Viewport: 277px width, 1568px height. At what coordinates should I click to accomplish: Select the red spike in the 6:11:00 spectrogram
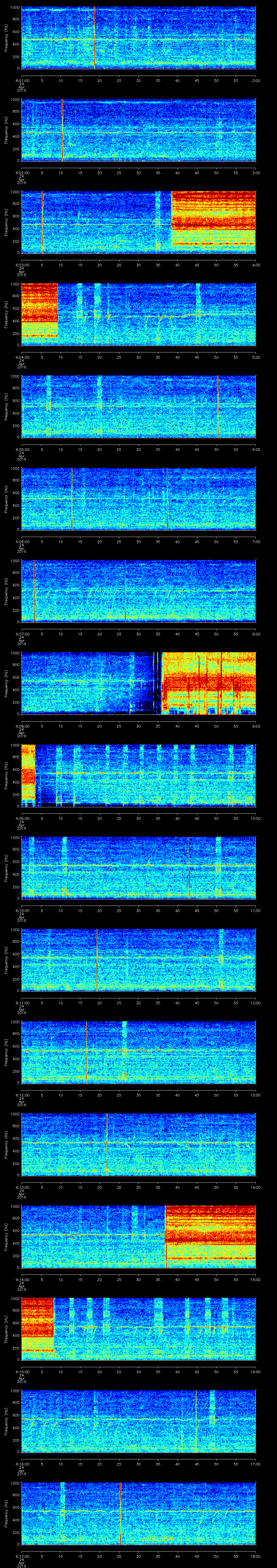click(x=97, y=960)
